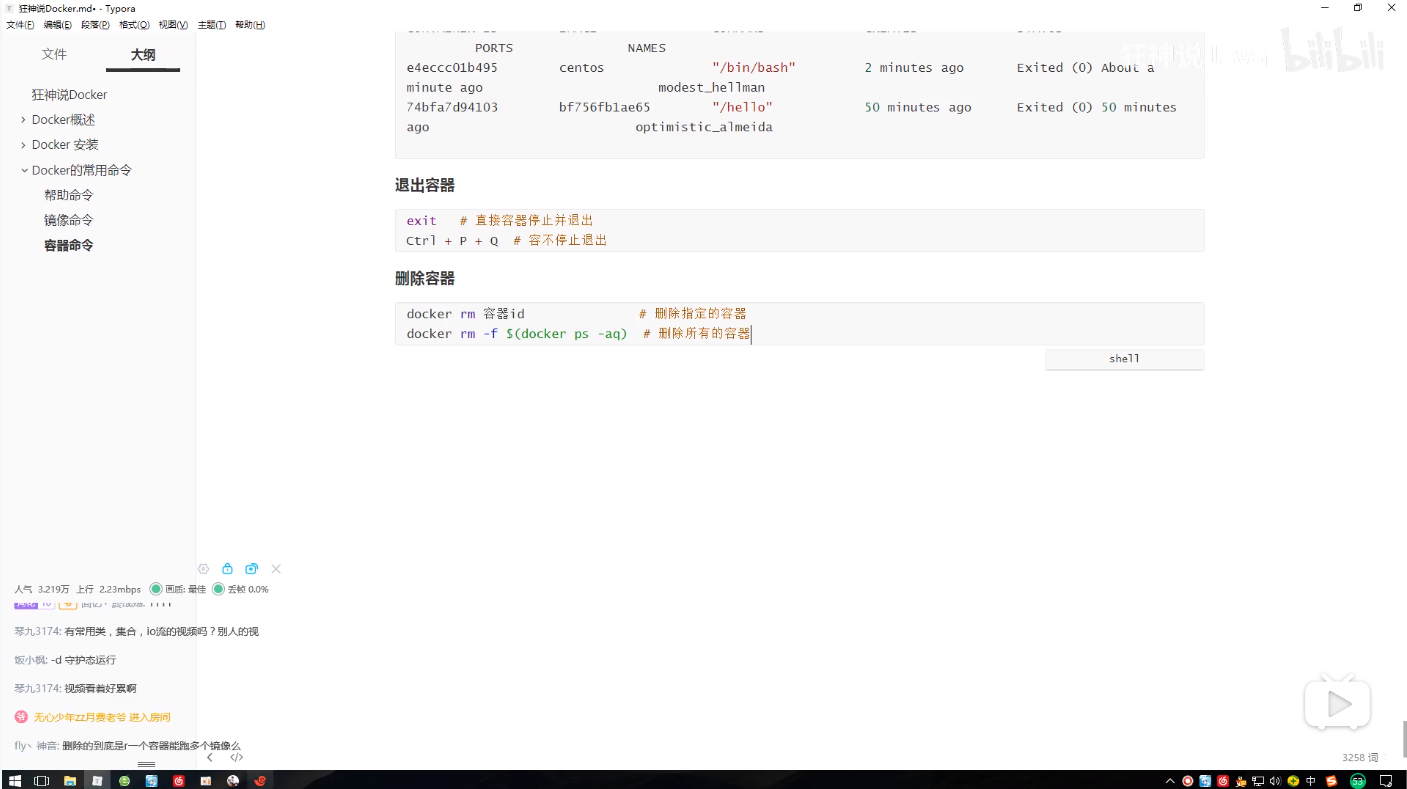Click the green 53 circle tray icon
This screenshot has width=1407, height=789.
pyautogui.click(x=1358, y=781)
